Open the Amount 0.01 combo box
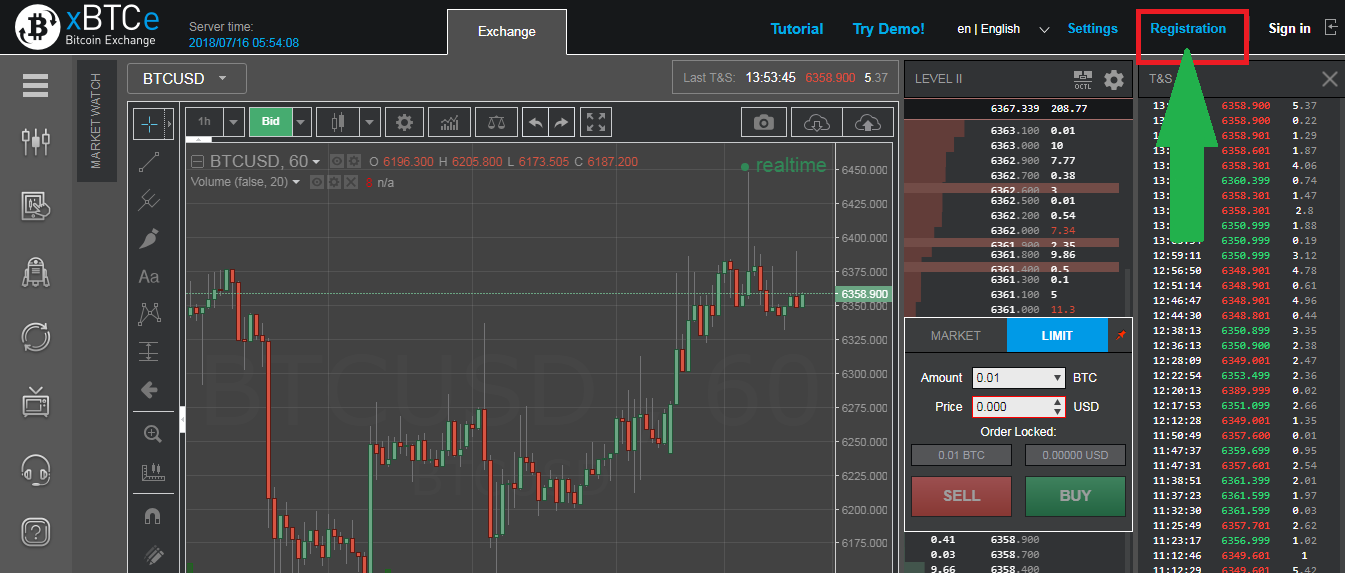The width and height of the screenshot is (1345, 573). coord(1017,378)
